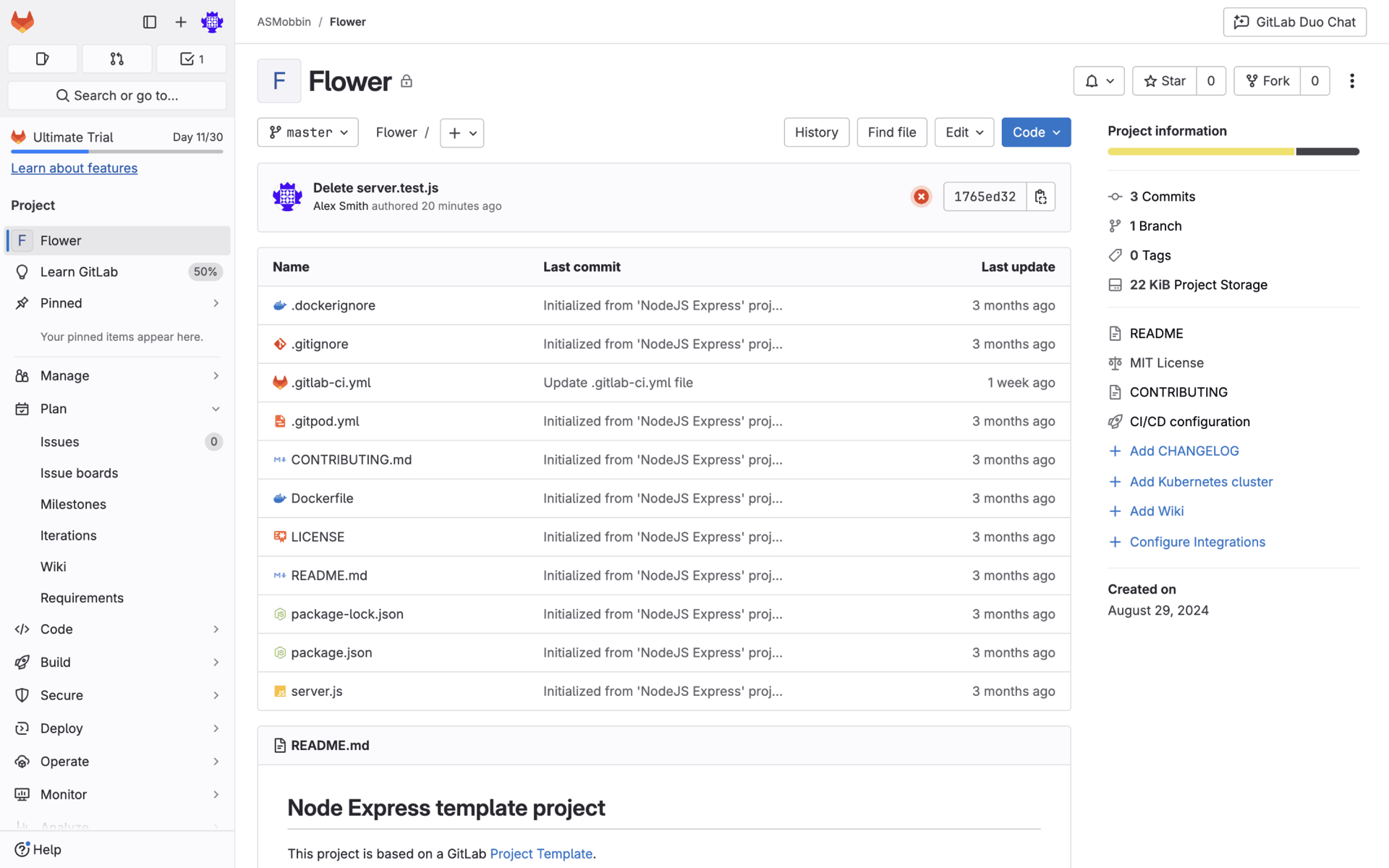
Task: Open package.json file
Action: (x=331, y=652)
